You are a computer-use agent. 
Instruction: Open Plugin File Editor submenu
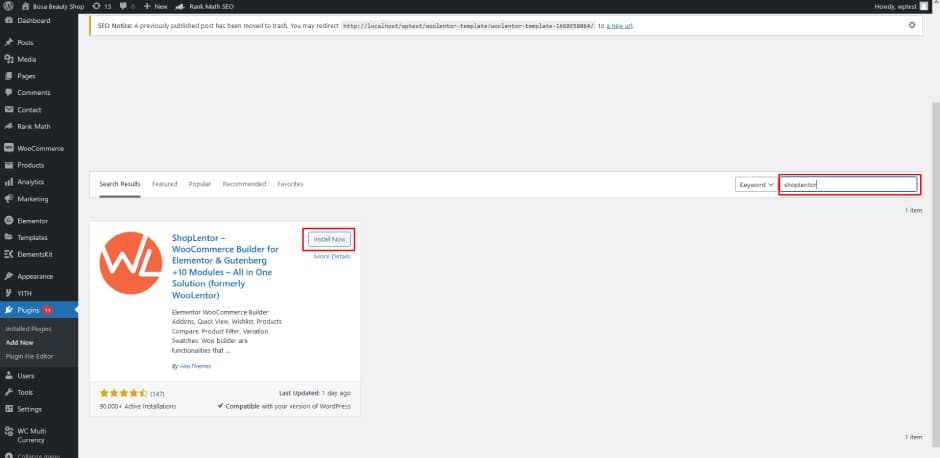click(29, 356)
